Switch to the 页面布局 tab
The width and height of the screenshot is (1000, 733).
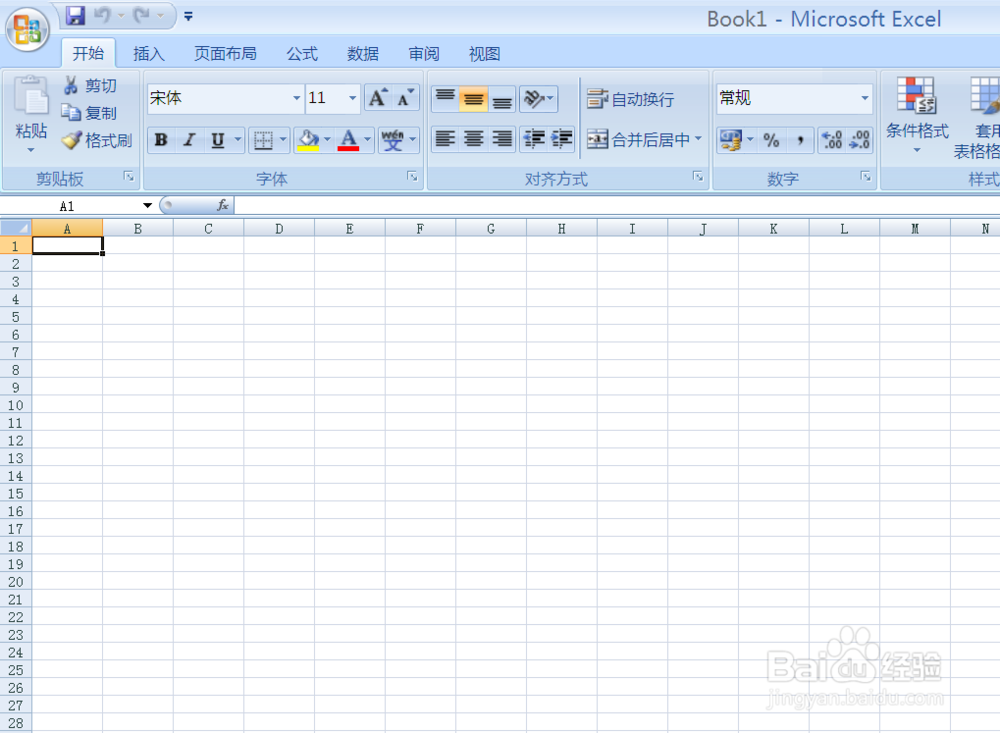coord(225,54)
